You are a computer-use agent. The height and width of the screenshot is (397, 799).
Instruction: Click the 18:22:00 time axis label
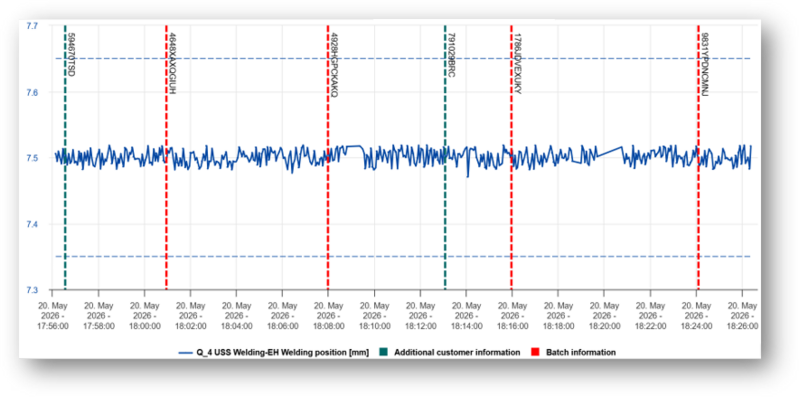pos(650,316)
